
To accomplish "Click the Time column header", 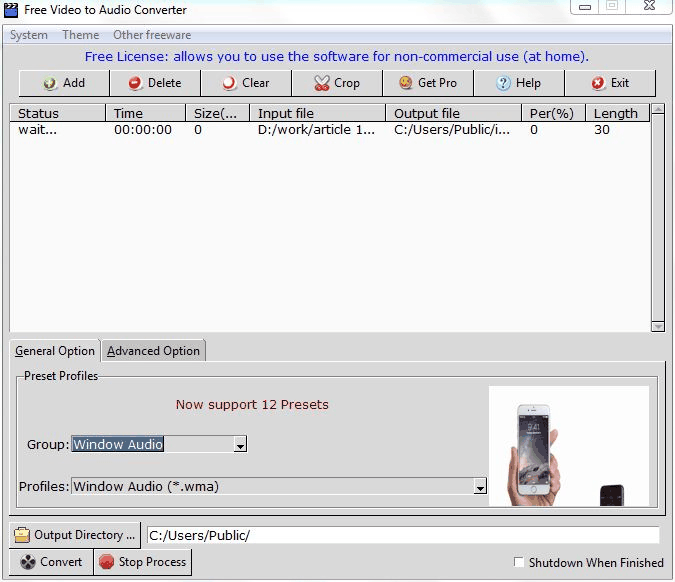I will pyautogui.click(x=146, y=113).
